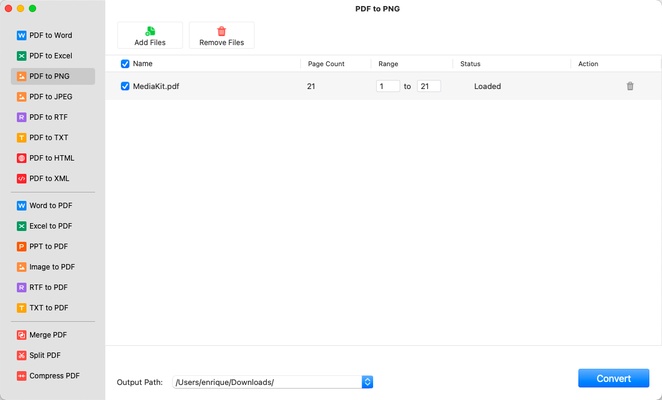Click the PDF to XML icon

click(x=21, y=179)
